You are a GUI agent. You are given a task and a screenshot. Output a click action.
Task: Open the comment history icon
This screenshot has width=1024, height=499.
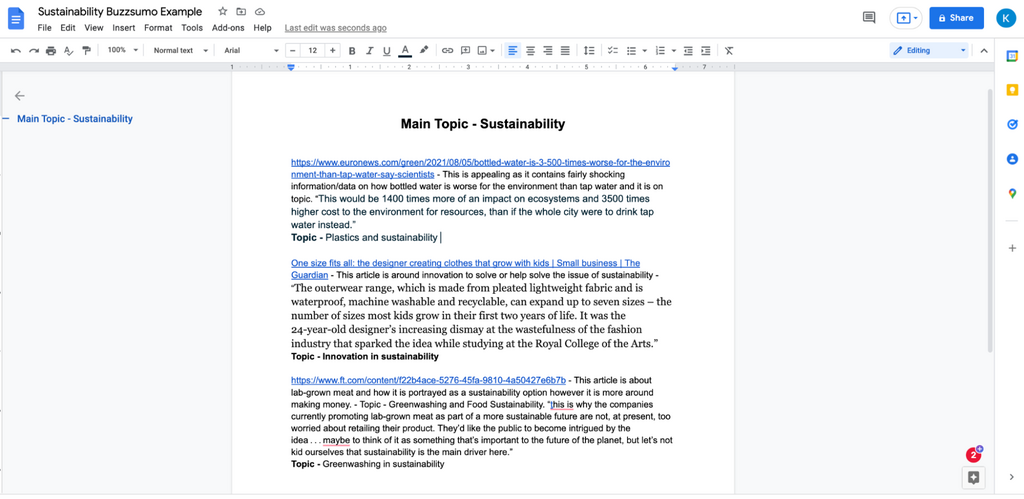click(868, 18)
